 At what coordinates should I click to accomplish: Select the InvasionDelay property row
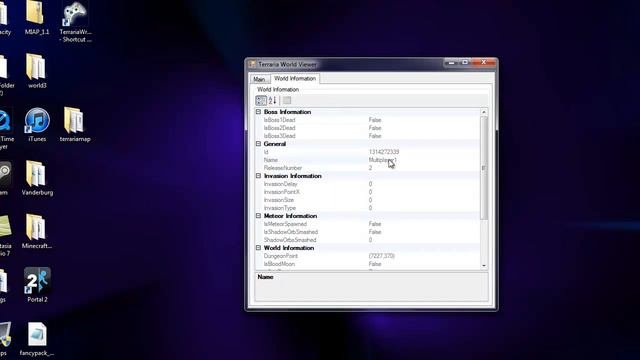pos(367,184)
